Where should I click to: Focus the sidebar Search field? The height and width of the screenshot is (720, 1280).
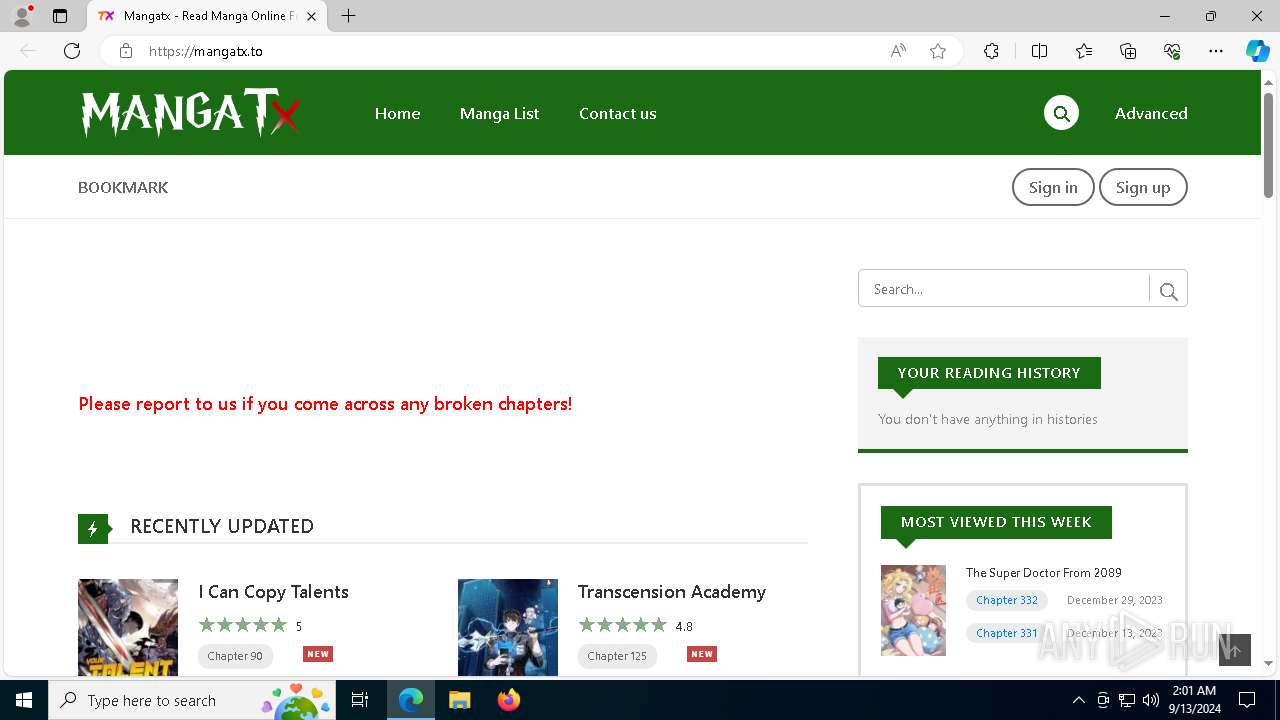(x=1004, y=289)
